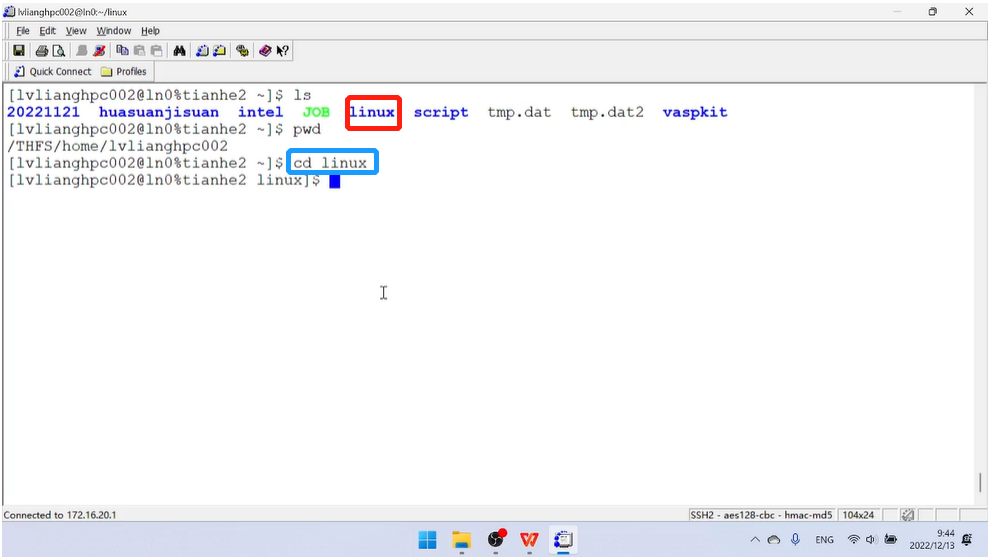Click the Connected to 172.16.20.1 status
The image size is (990, 557).
(x=60, y=515)
